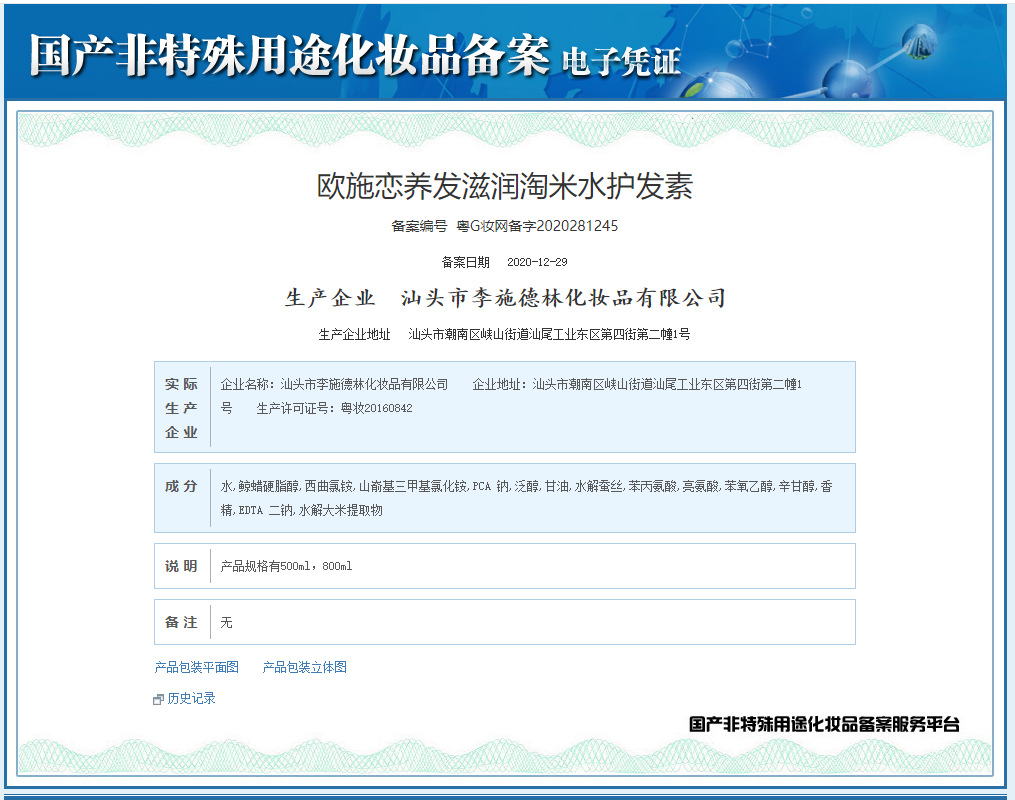Click the 备案编号 label
The width and height of the screenshot is (1015, 800).
[x=419, y=226]
